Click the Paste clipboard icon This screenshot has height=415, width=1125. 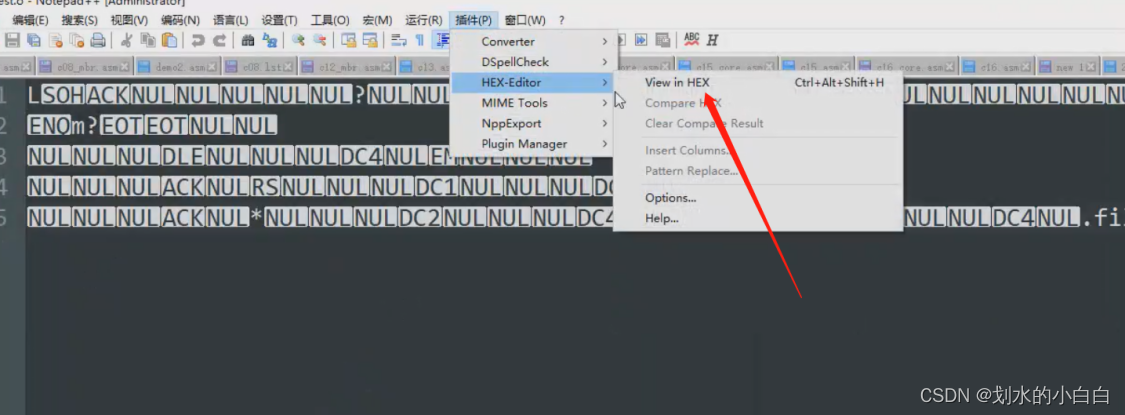(x=169, y=40)
